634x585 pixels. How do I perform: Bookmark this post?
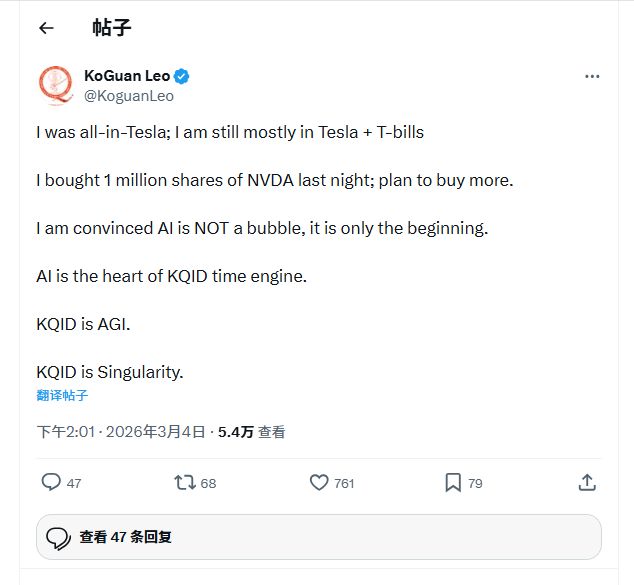pyautogui.click(x=453, y=482)
